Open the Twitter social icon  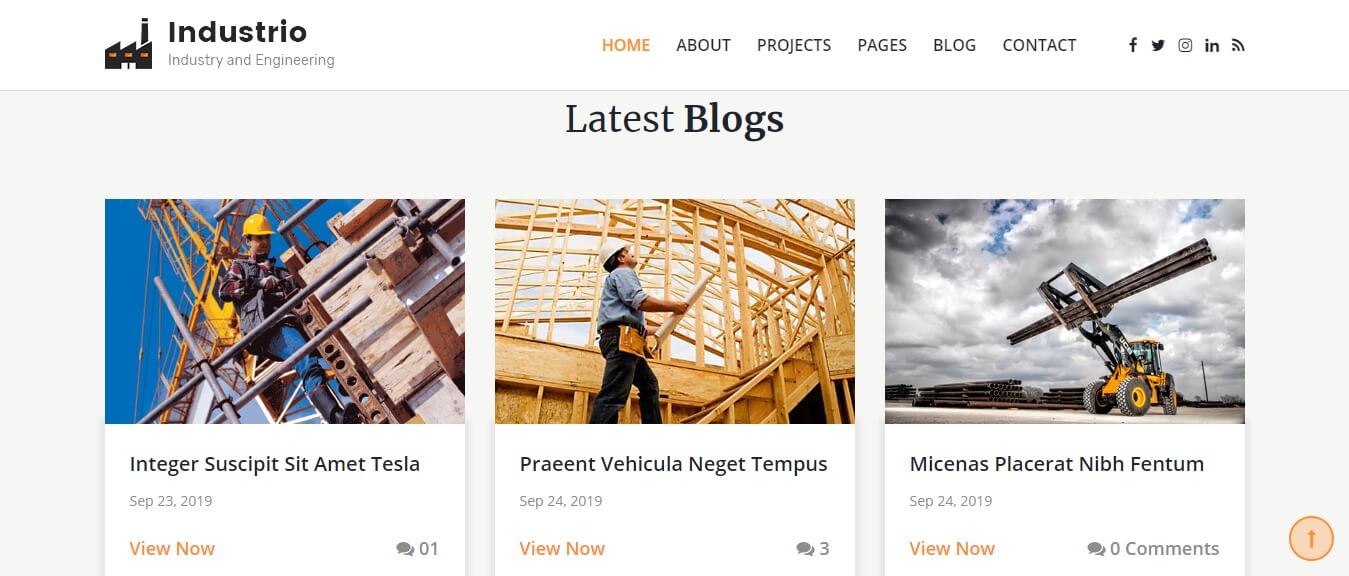(x=1158, y=45)
